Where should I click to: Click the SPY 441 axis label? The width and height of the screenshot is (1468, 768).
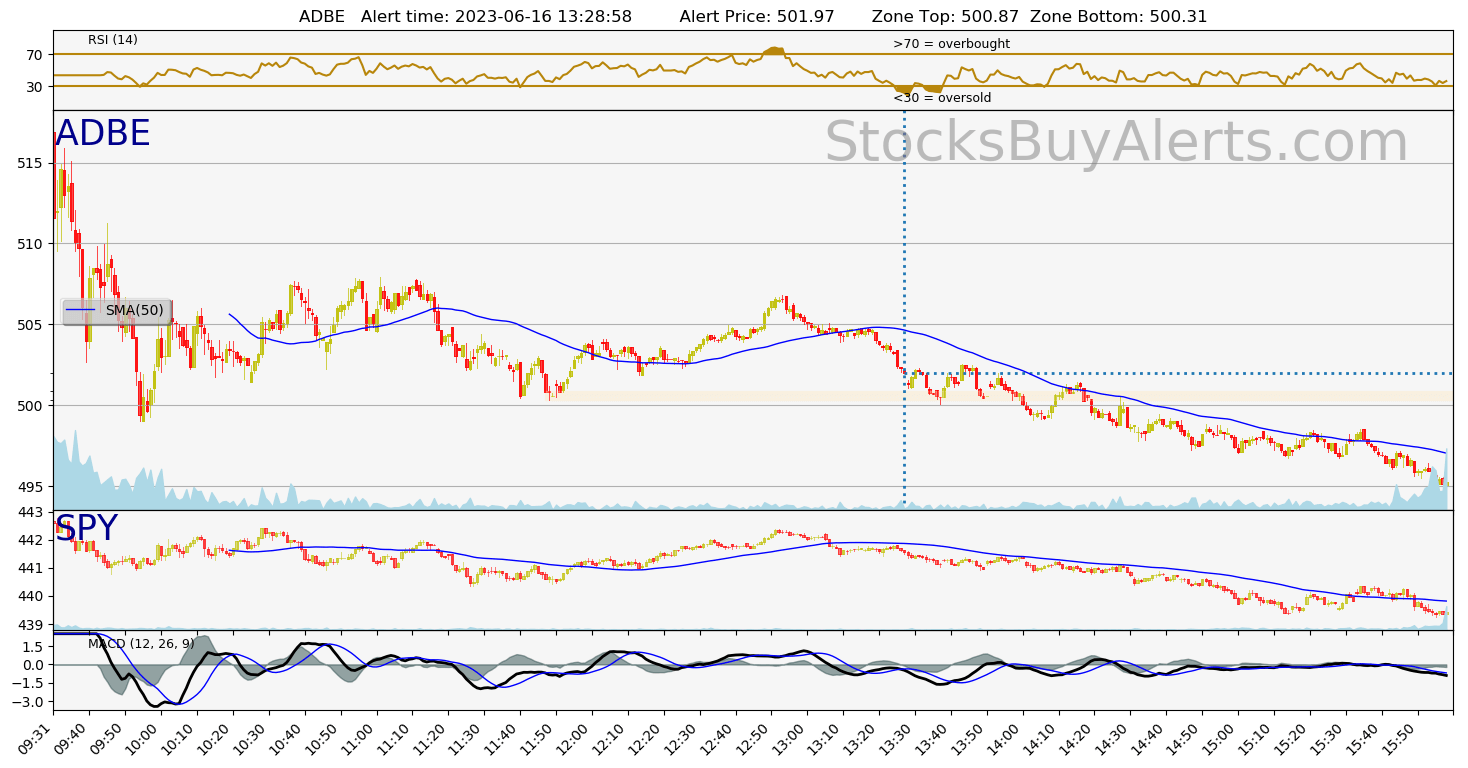pos(31,569)
